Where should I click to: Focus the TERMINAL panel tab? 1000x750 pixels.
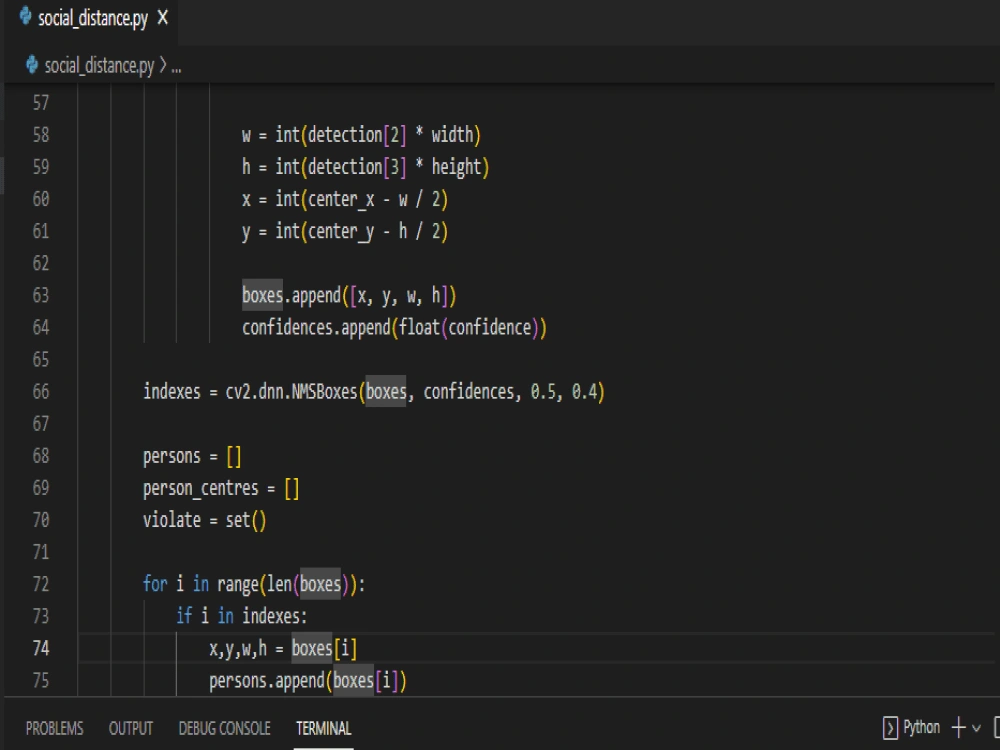click(323, 728)
